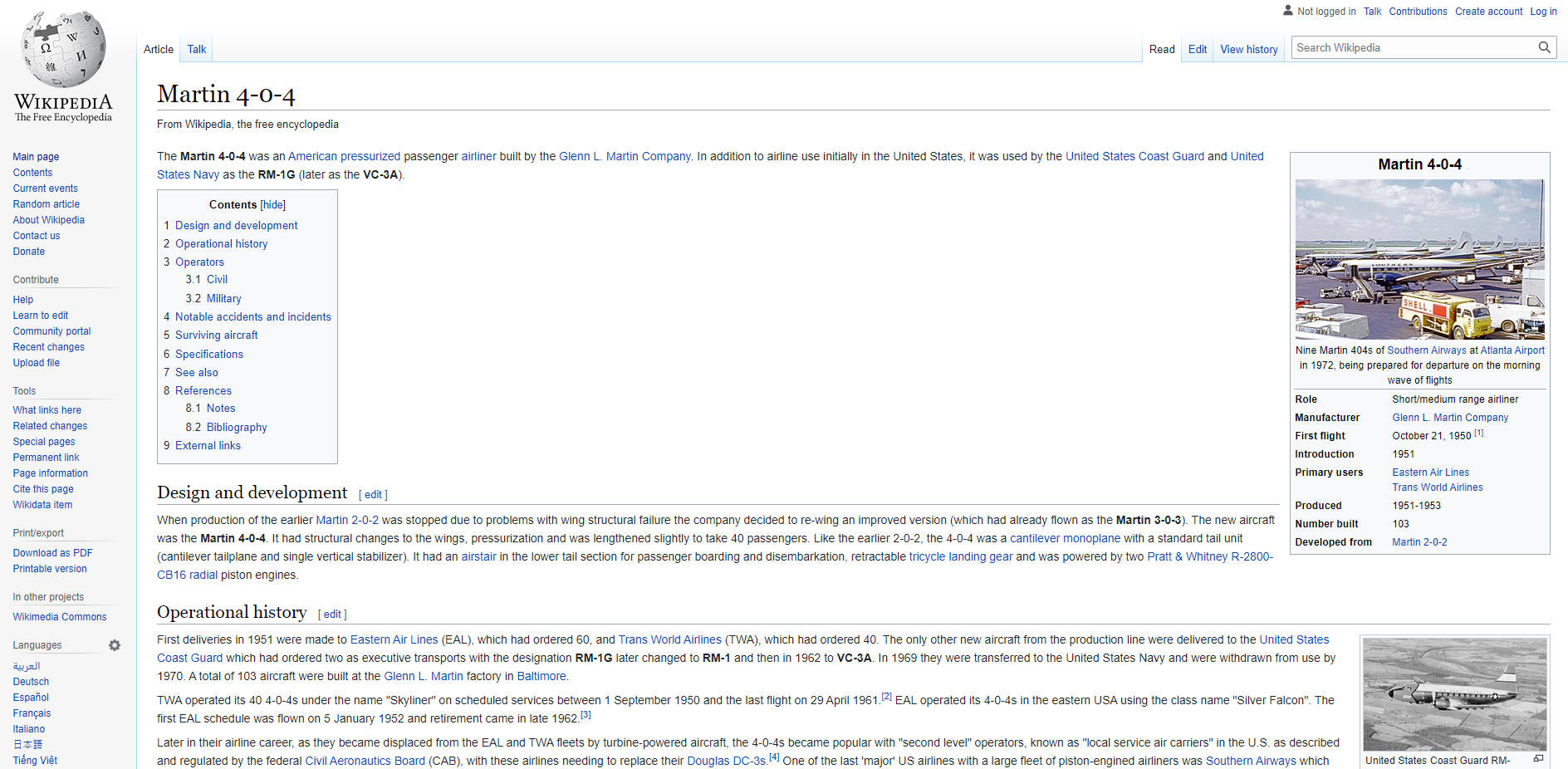This screenshot has height=769, width=1568.
Task: Open the Douglas DC-3s link
Action: pyautogui.click(x=726, y=762)
